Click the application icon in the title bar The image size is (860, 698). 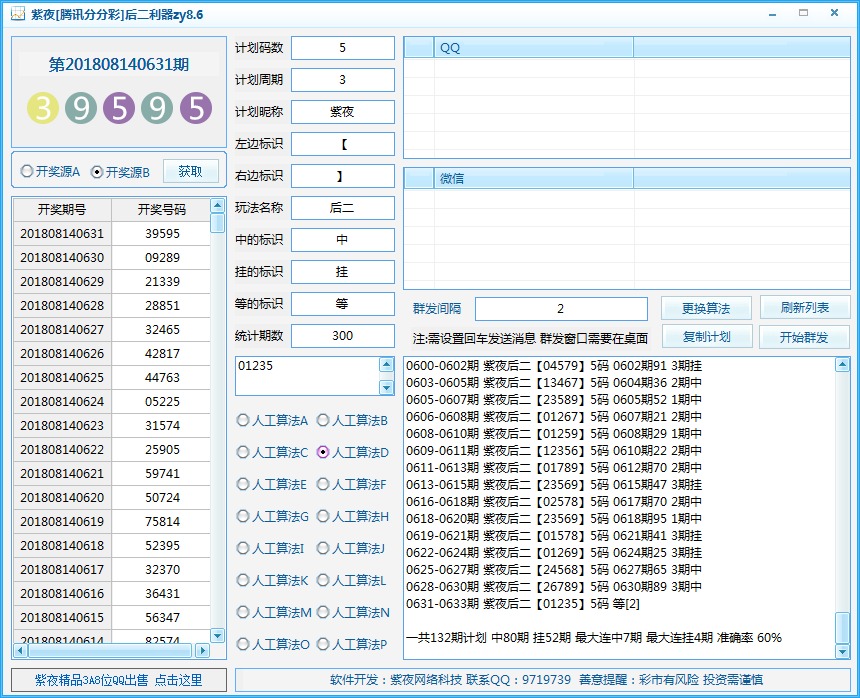coord(16,14)
